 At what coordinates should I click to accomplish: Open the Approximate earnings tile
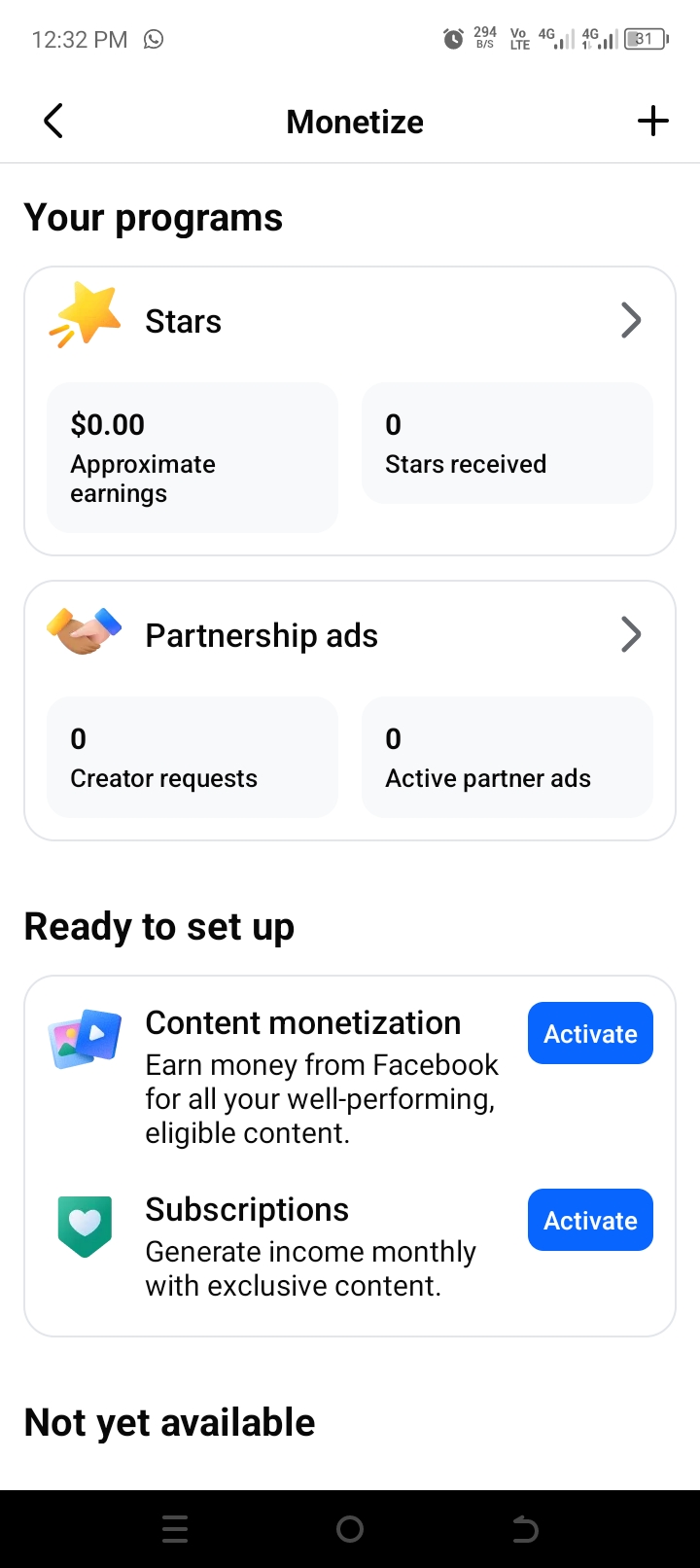coord(192,457)
